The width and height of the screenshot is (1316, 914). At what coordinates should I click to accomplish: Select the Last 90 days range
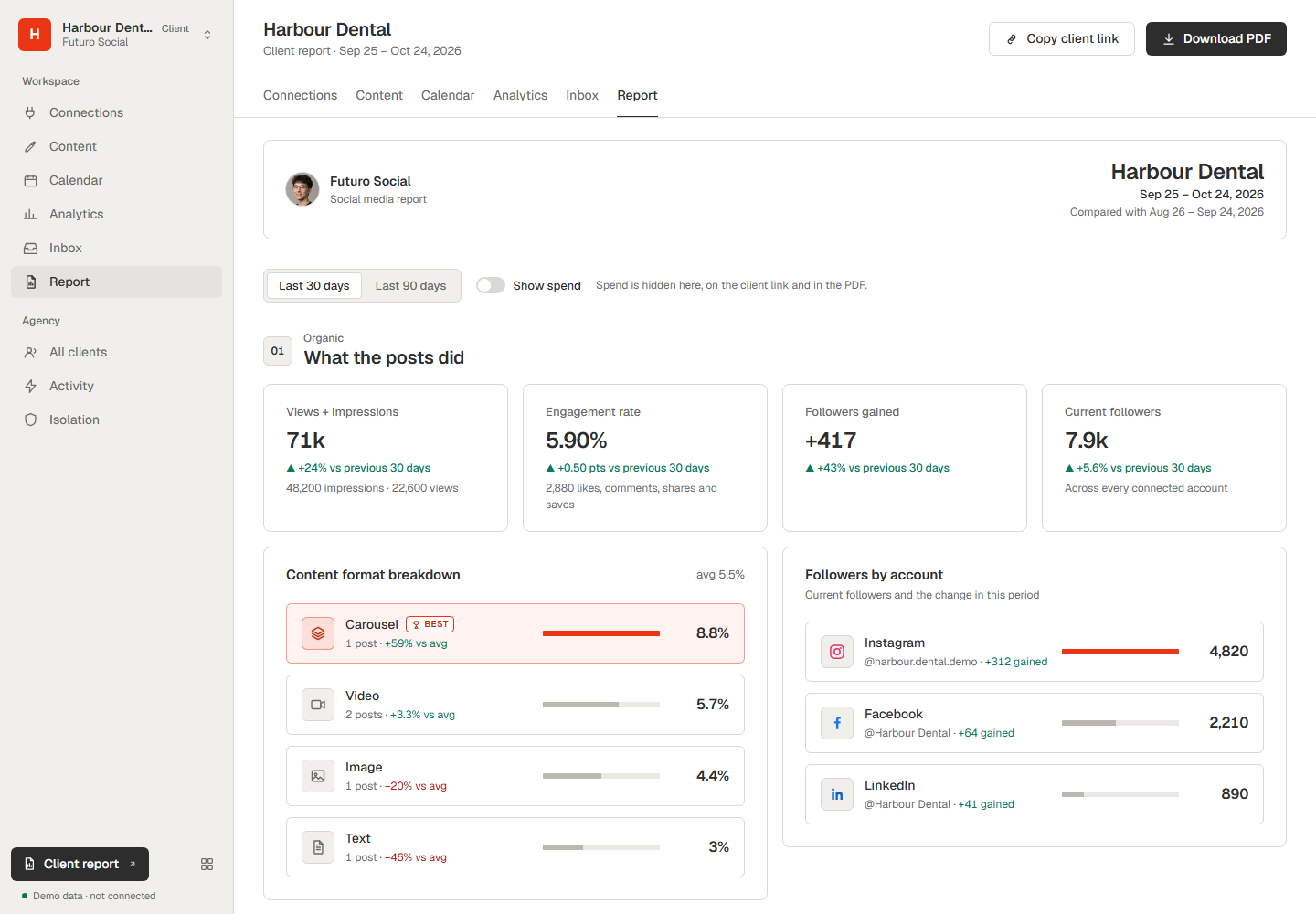[x=410, y=285]
